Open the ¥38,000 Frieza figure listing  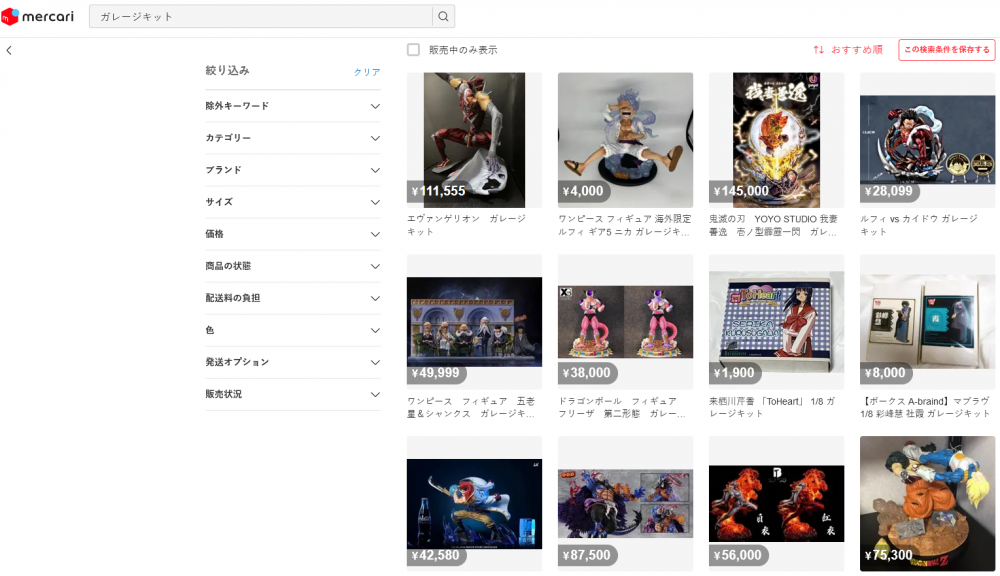click(x=625, y=322)
